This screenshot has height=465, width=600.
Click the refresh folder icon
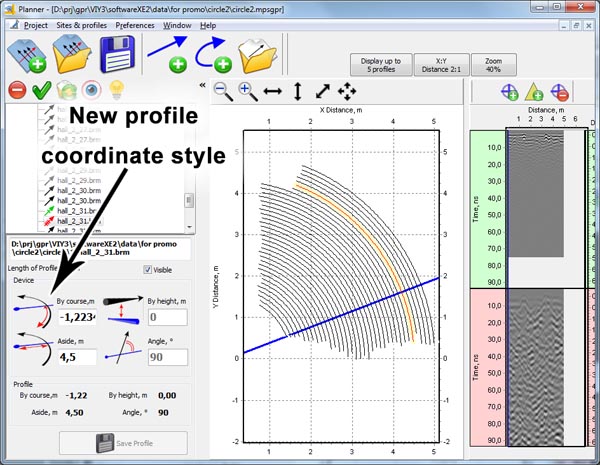tap(67, 91)
